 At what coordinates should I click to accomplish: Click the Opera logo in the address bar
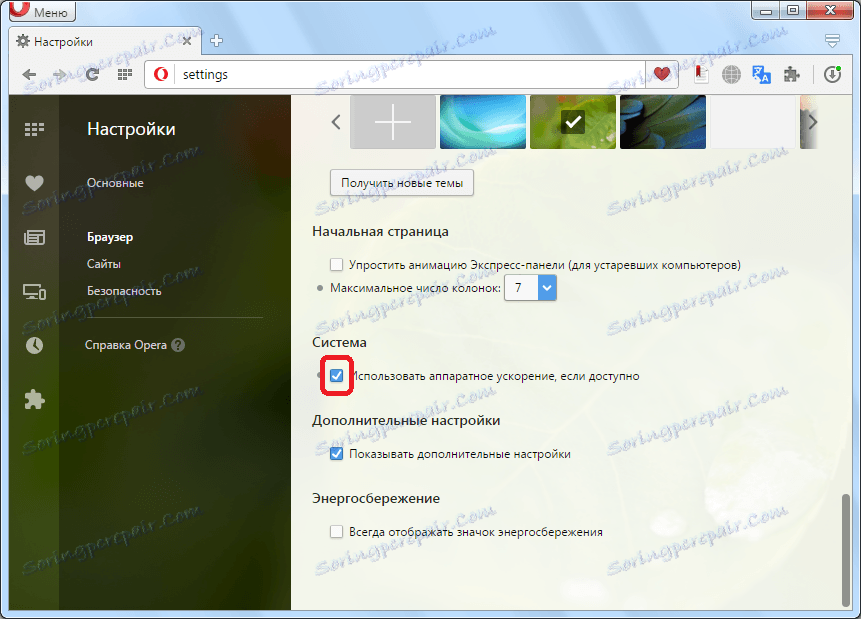[x=161, y=74]
